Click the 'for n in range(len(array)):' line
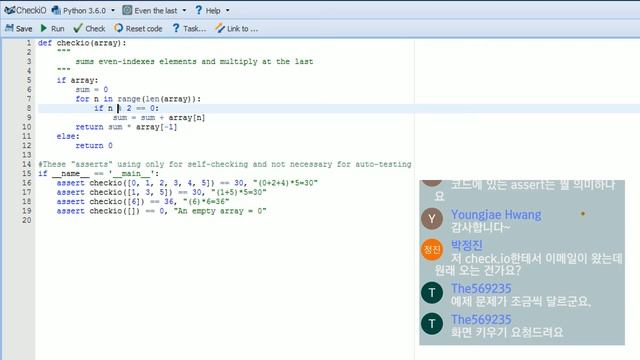This screenshot has height=360, width=640. (x=138, y=99)
